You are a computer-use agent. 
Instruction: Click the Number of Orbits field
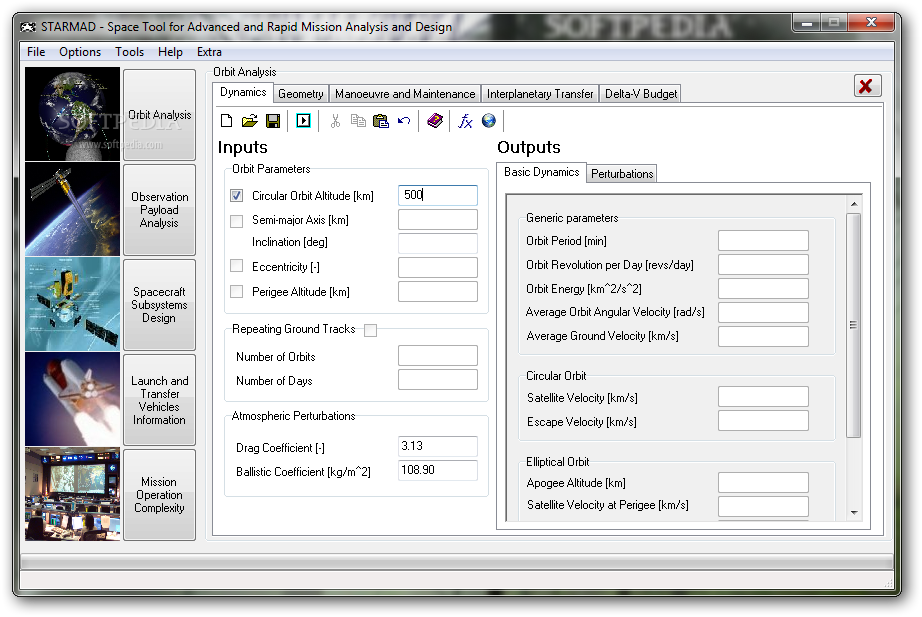pos(438,356)
